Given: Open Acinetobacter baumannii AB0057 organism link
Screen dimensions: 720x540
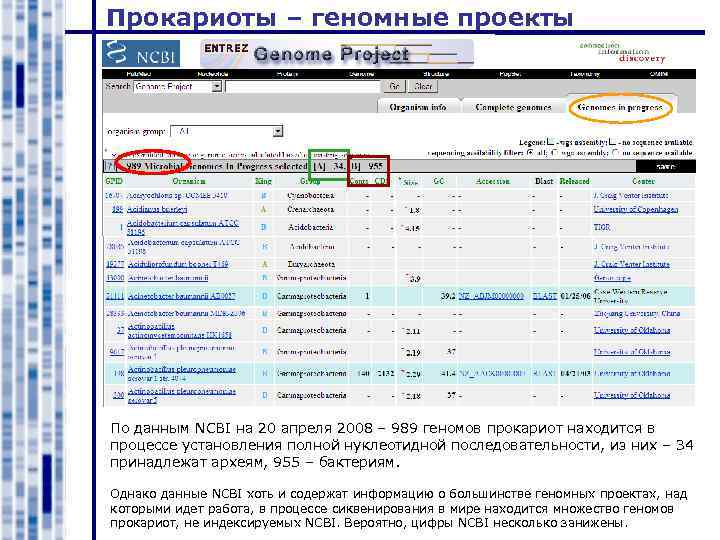Looking at the screenshot, I should (x=181, y=296).
